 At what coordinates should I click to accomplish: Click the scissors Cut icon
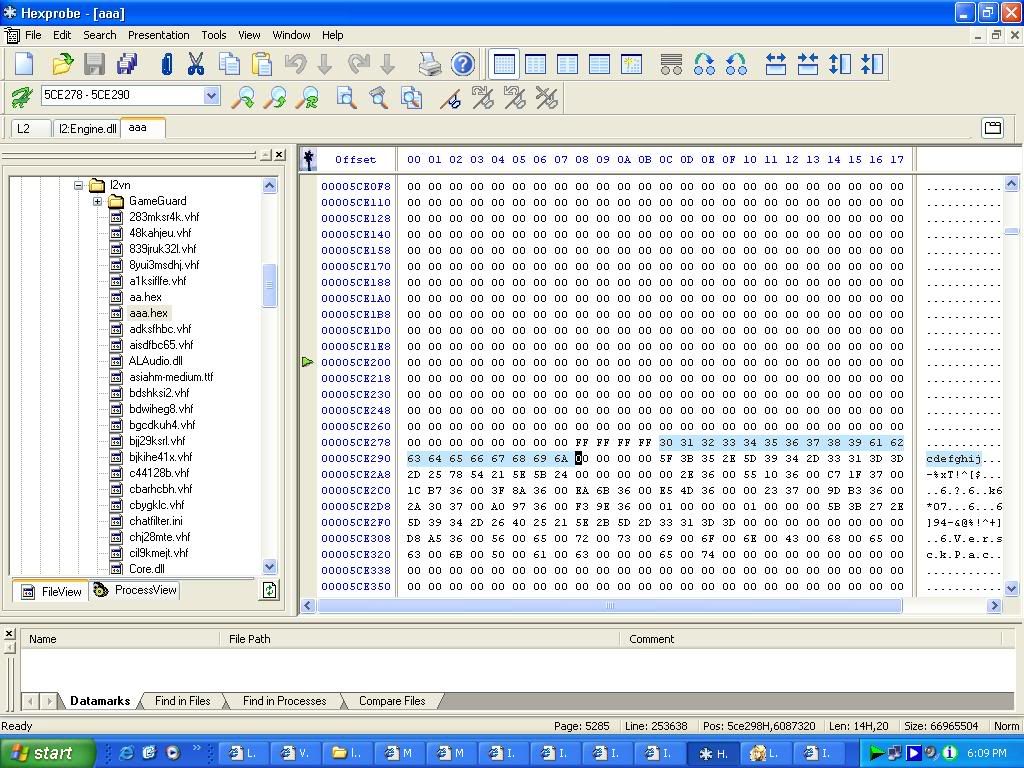(x=196, y=64)
